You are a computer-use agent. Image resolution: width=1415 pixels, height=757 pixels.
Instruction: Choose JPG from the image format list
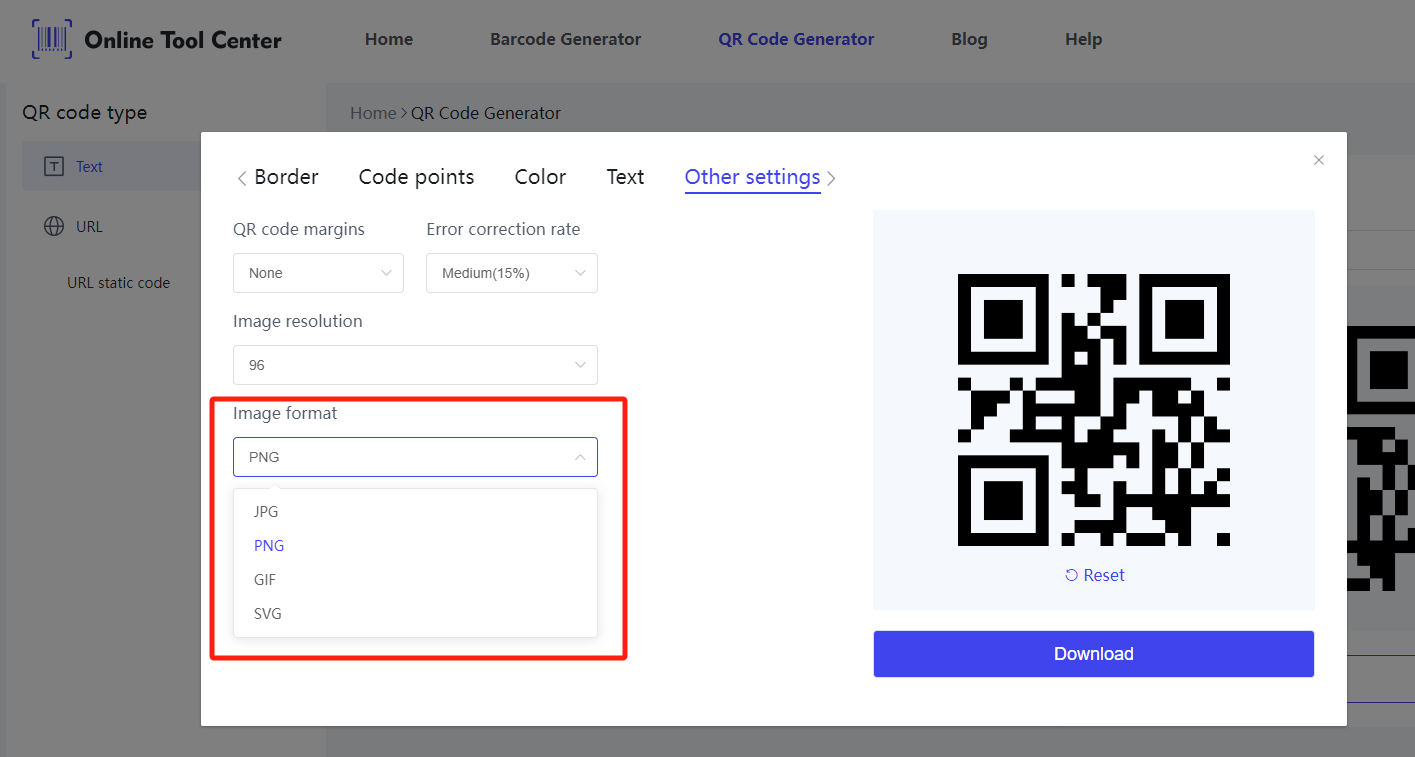coord(415,511)
